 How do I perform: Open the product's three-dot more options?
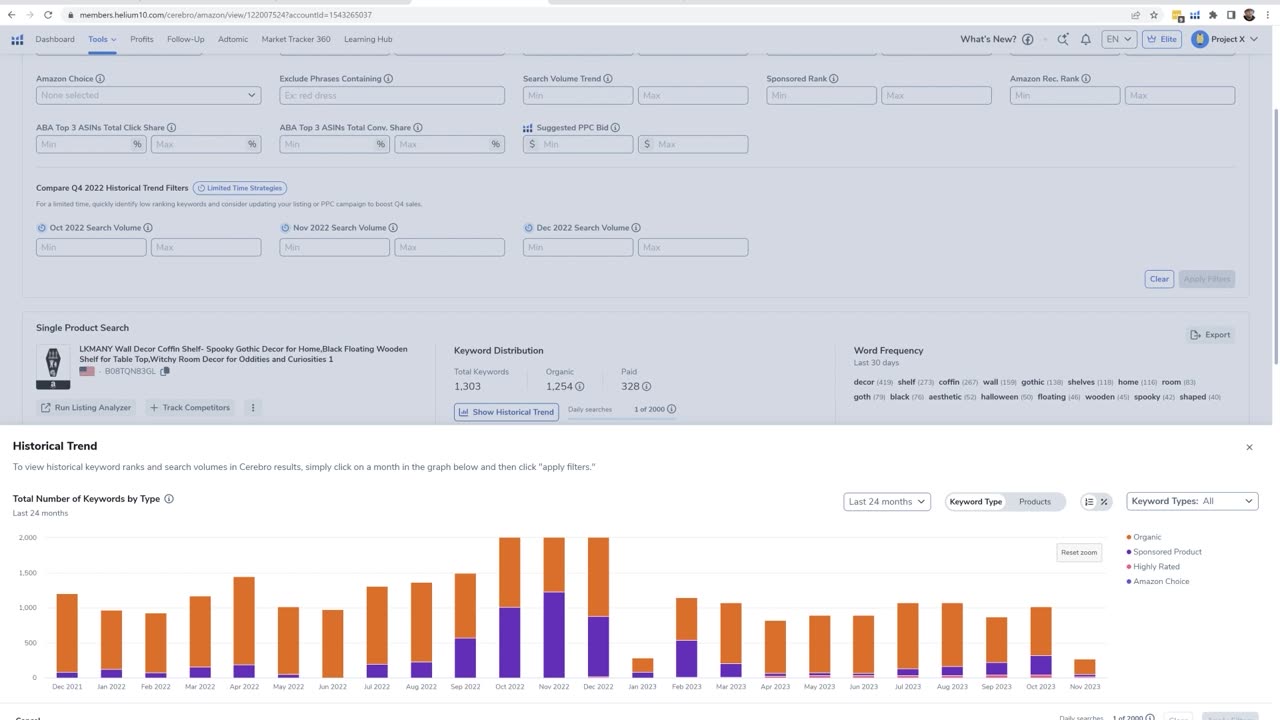click(253, 408)
